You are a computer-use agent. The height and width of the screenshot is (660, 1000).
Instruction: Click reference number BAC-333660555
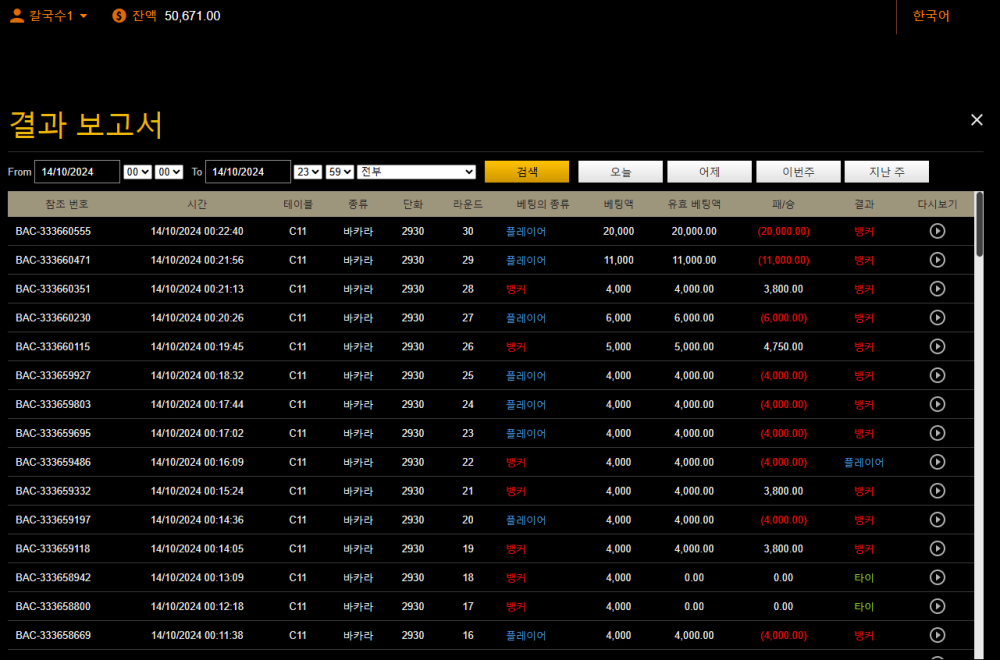53,231
